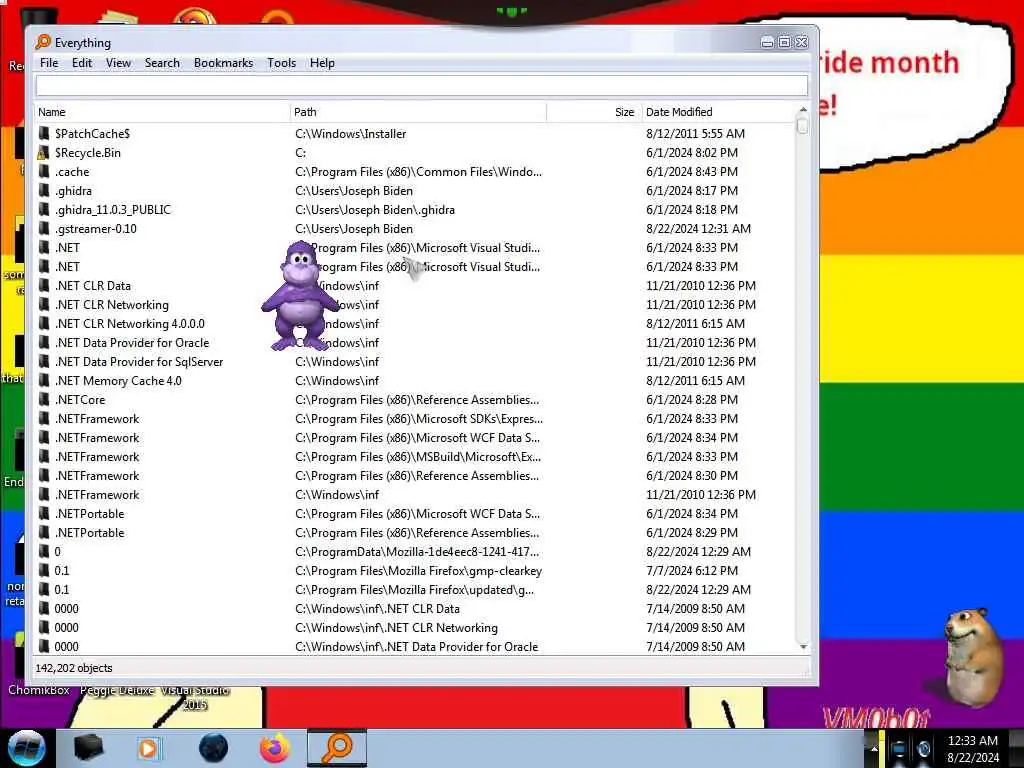This screenshot has width=1024, height=768.
Task: Open the Help menu
Action: pyautogui.click(x=322, y=63)
